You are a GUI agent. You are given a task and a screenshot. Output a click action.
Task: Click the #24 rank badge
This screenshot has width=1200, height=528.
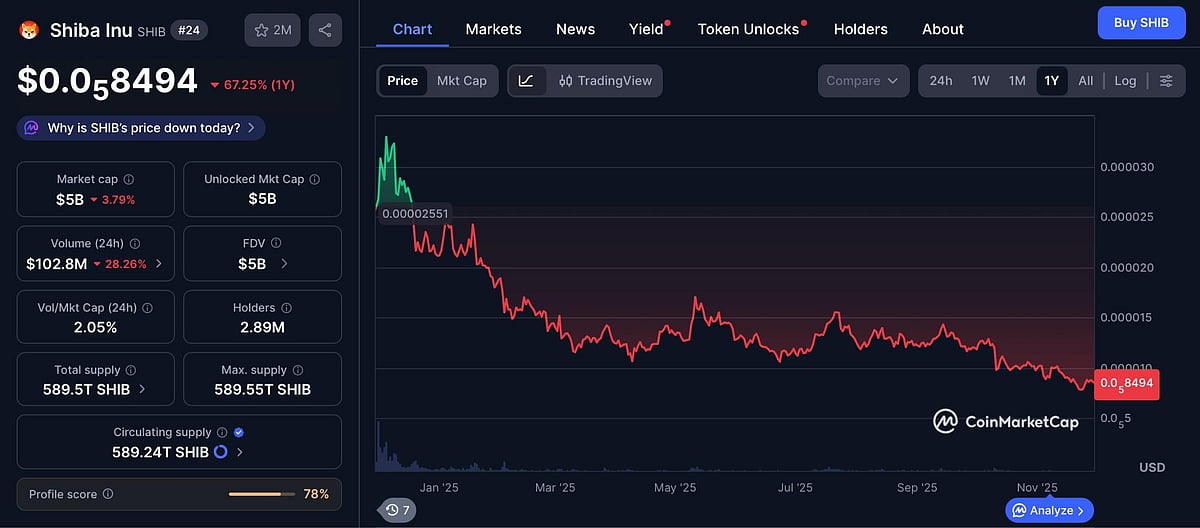[x=189, y=30]
